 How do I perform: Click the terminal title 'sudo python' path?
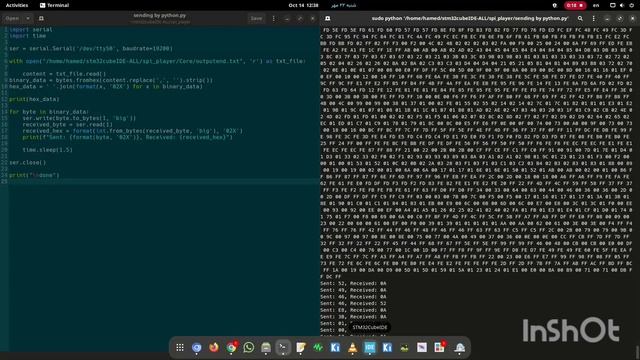tap(470, 18)
